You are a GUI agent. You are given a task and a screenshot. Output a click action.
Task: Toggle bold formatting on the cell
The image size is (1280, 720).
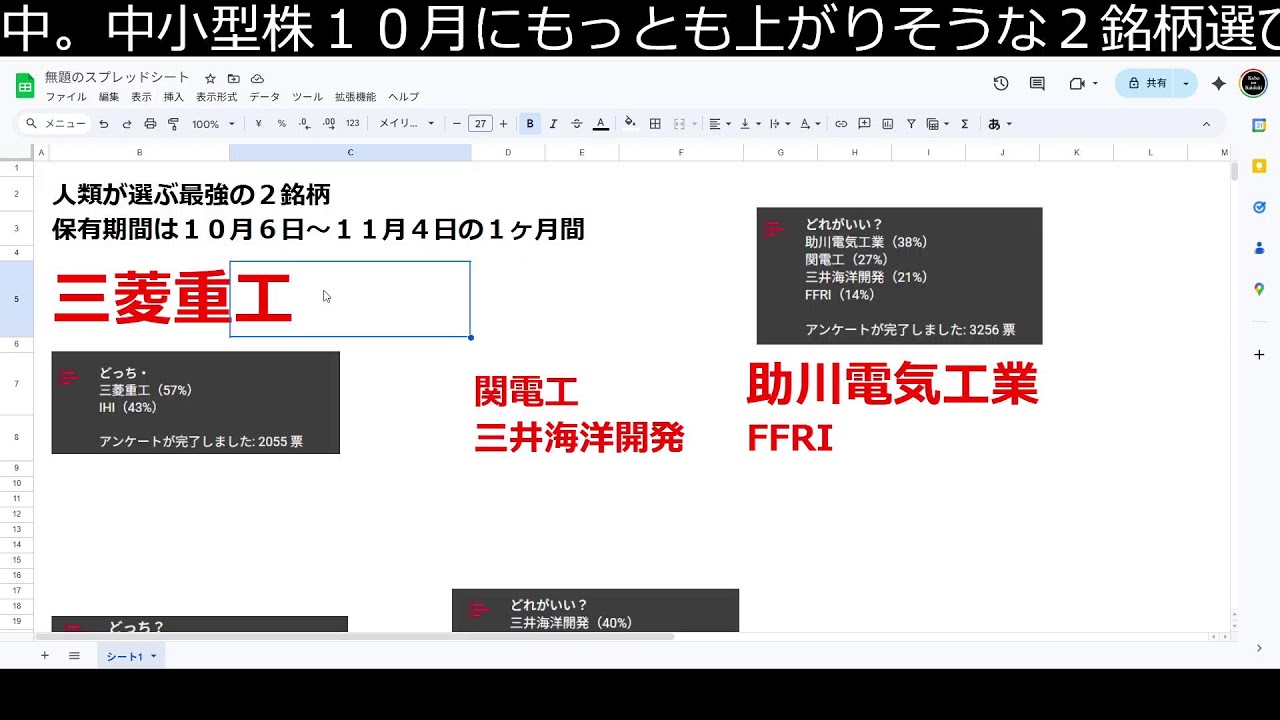coord(529,123)
